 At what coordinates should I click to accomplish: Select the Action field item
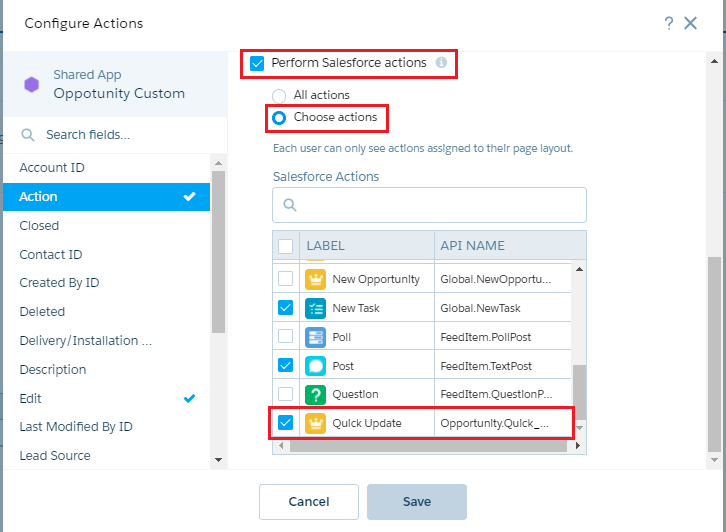[106, 197]
